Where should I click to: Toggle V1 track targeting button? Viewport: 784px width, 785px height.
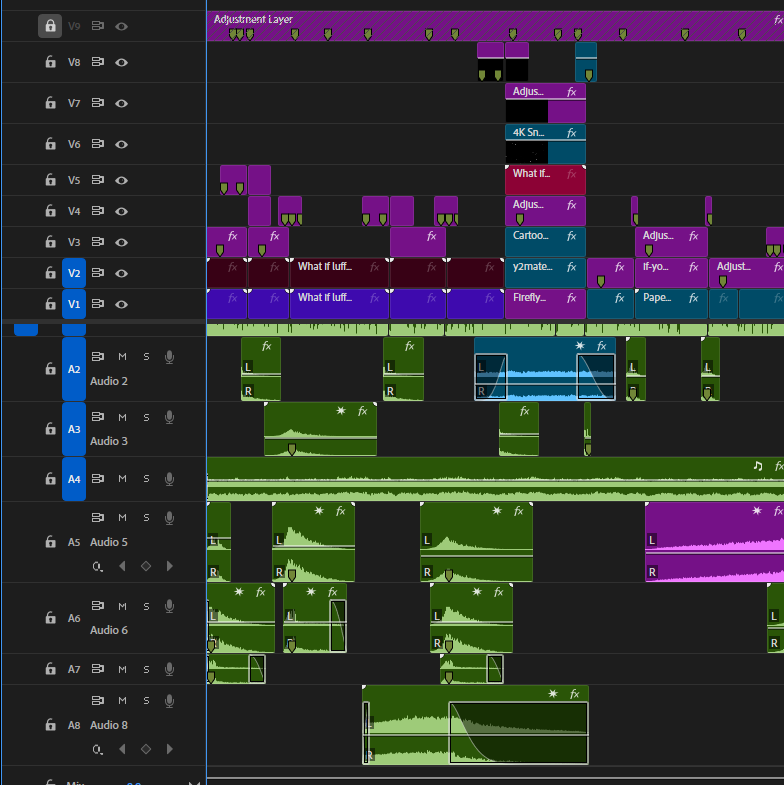click(x=74, y=304)
